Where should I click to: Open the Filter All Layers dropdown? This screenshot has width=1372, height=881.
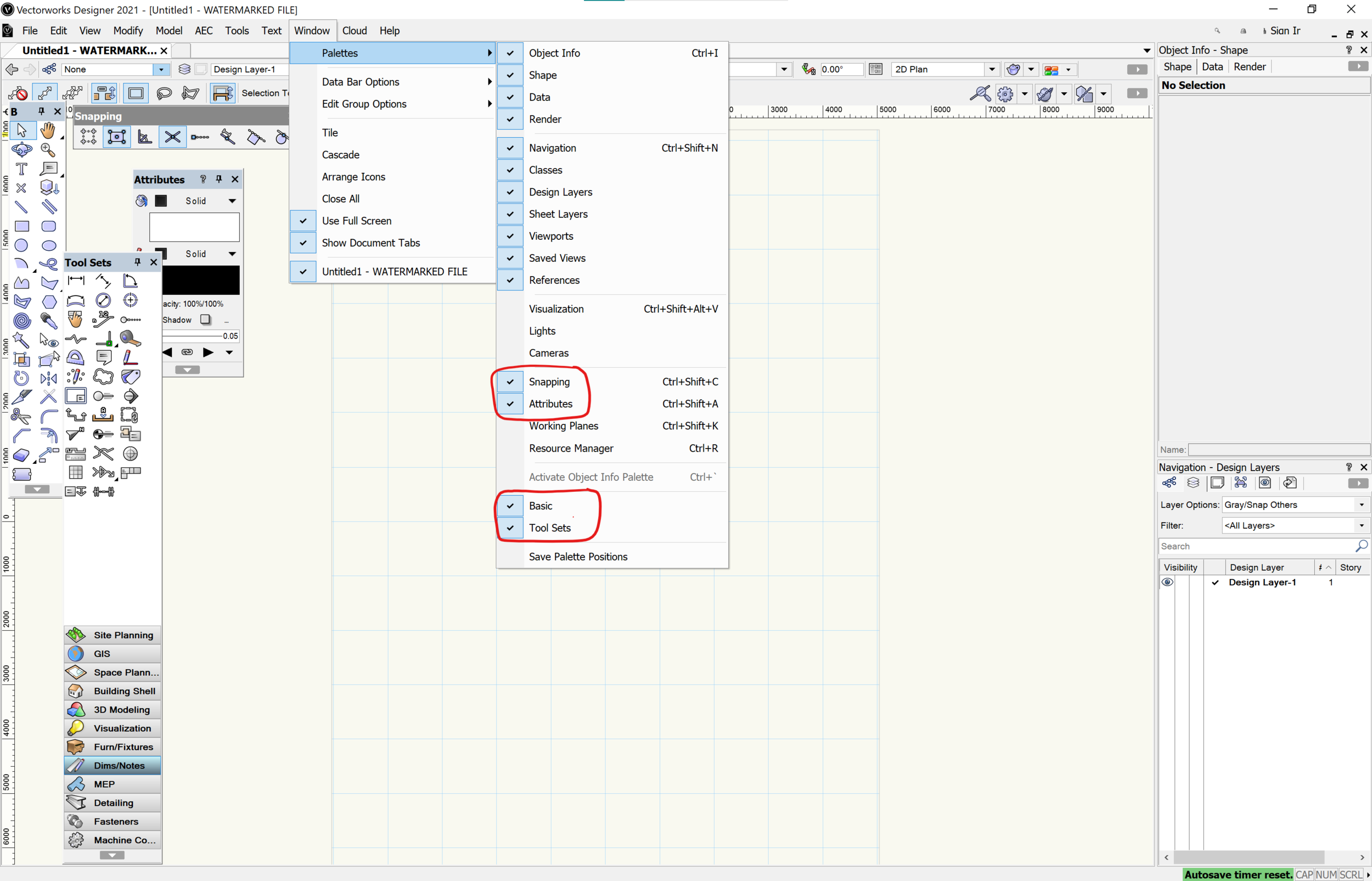[1295, 526]
